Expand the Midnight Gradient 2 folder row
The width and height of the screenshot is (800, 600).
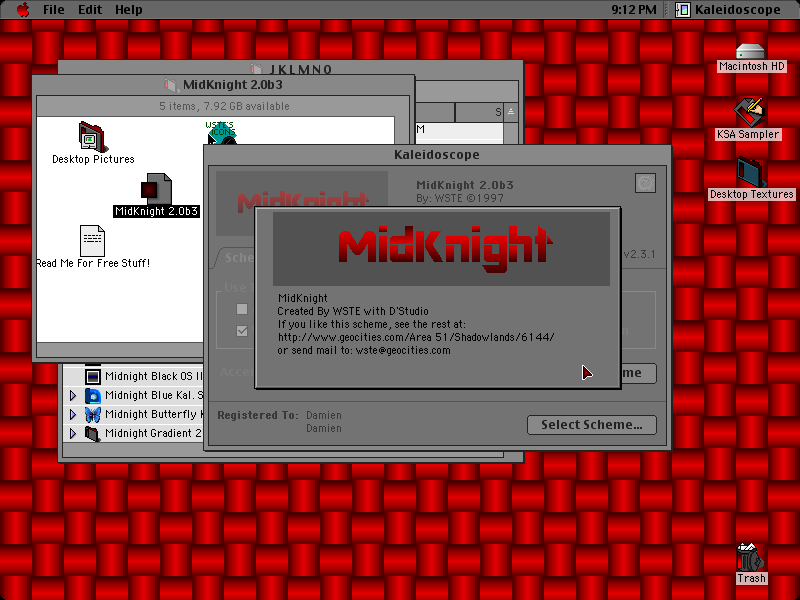(72, 433)
